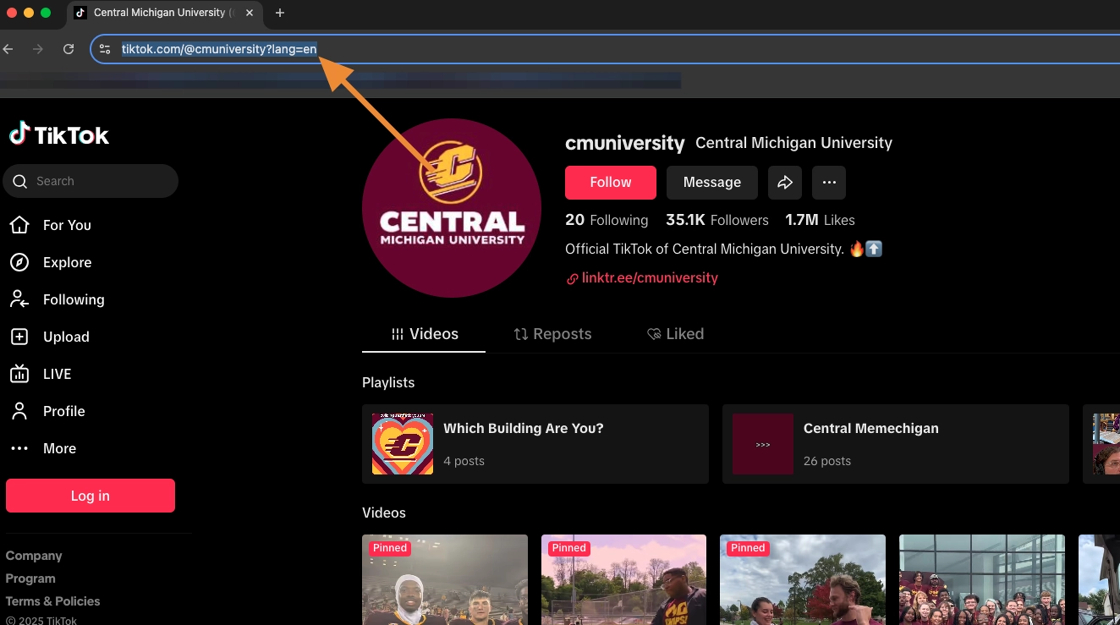Image resolution: width=1120 pixels, height=625 pixels.
Task: Open the Following page
Action: [57, 299]
